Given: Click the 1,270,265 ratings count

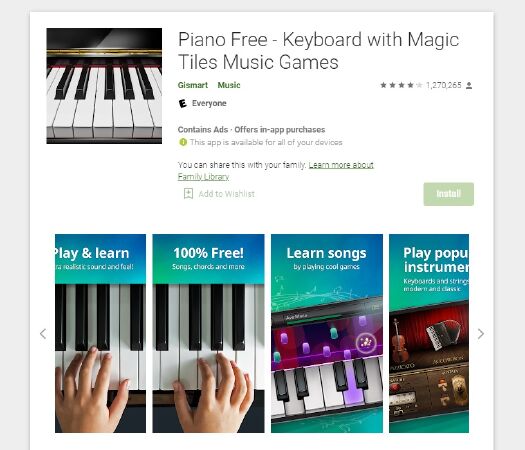Looking at the screenshot, I should pyautogui.click(x=444, y=85).
